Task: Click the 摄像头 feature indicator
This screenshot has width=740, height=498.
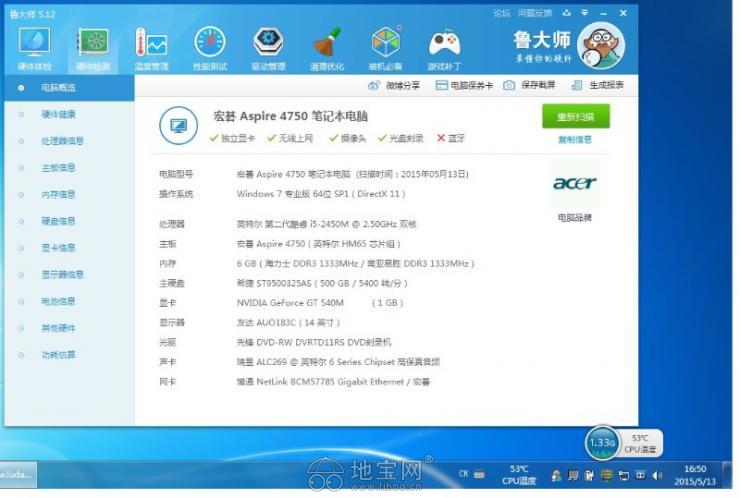Action: (x=347, y=138)
